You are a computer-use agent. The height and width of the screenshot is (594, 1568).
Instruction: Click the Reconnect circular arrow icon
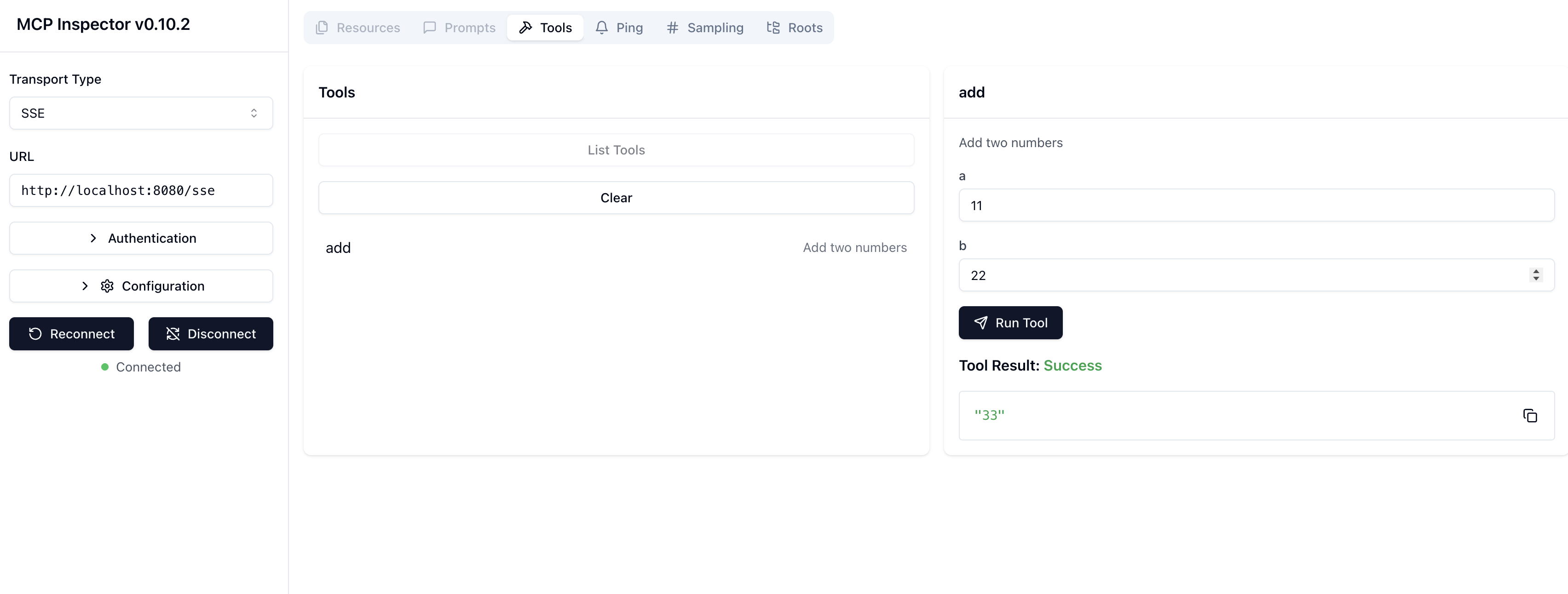pos(35,334)
